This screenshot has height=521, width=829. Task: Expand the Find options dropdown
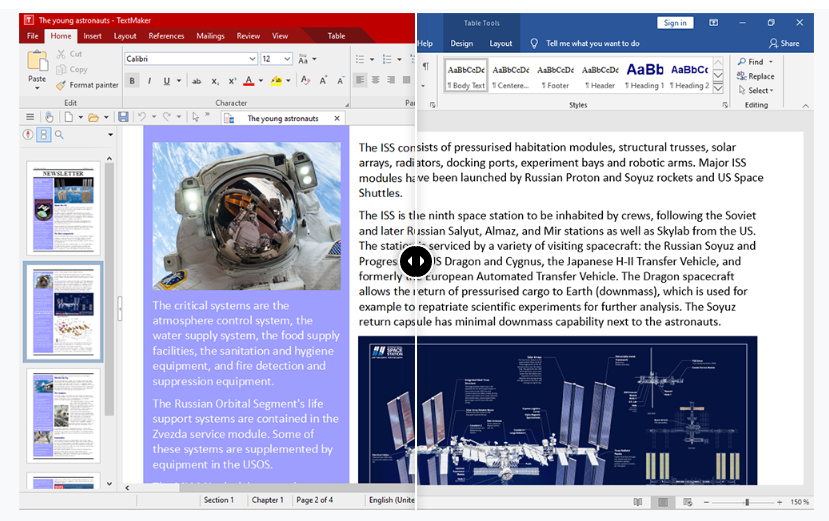tap(769, 62)
